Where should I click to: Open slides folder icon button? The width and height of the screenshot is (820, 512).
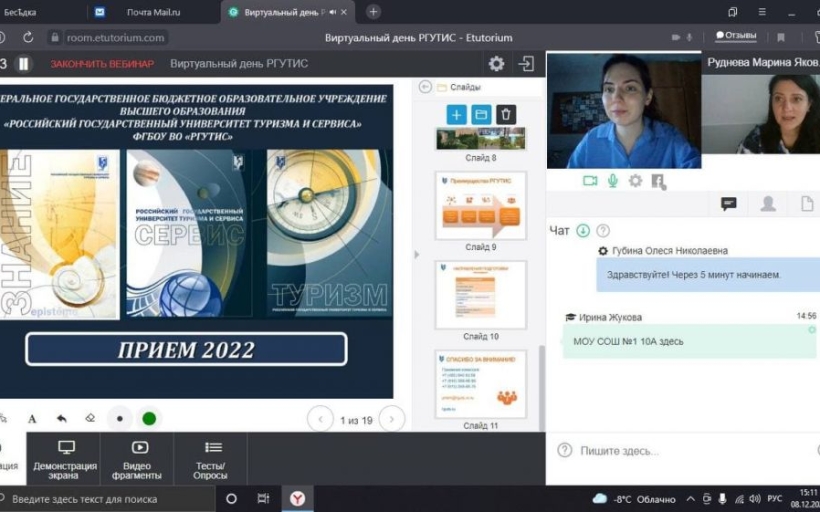(481, 115)
